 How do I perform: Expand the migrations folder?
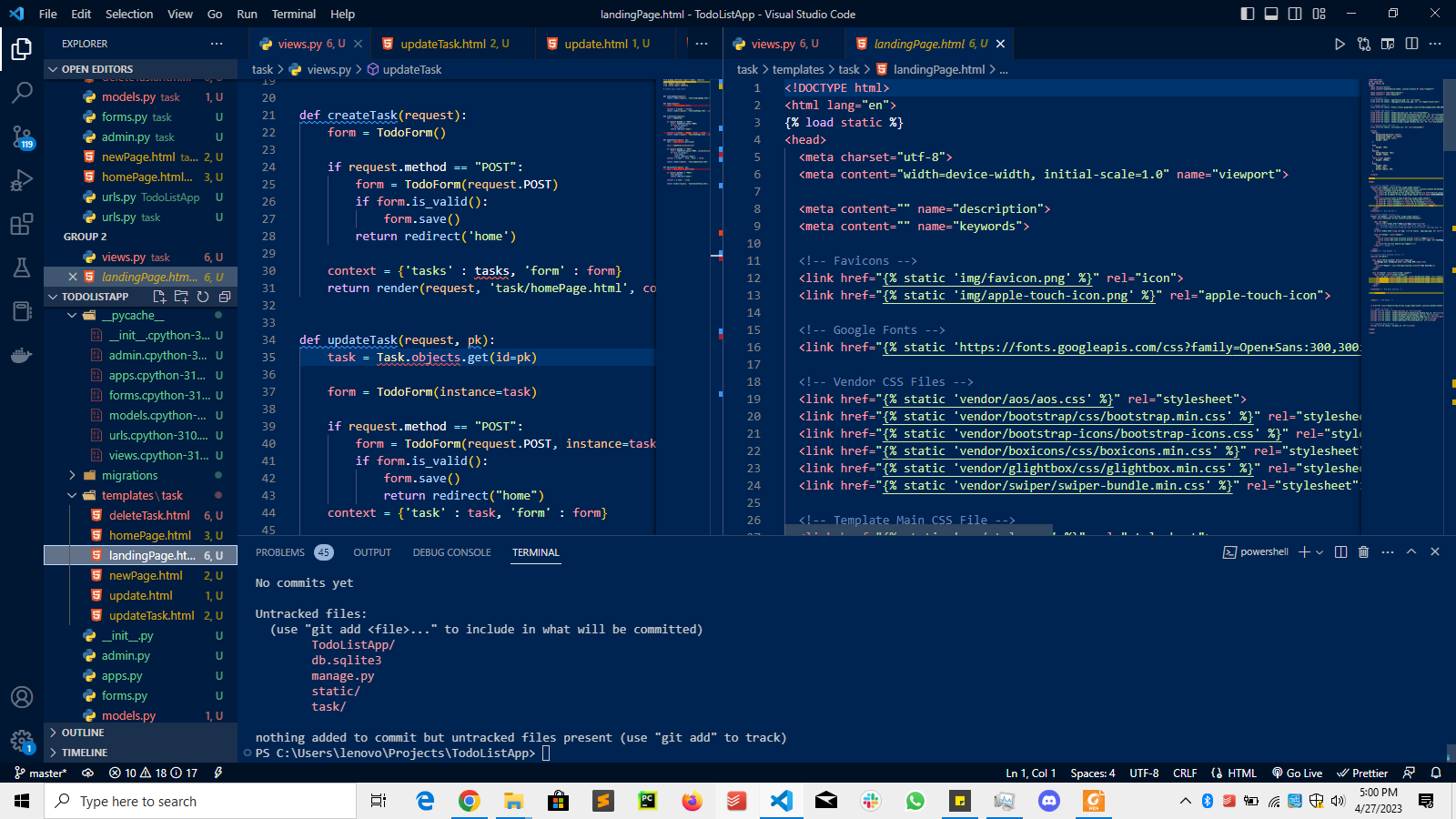click(129, 475)
